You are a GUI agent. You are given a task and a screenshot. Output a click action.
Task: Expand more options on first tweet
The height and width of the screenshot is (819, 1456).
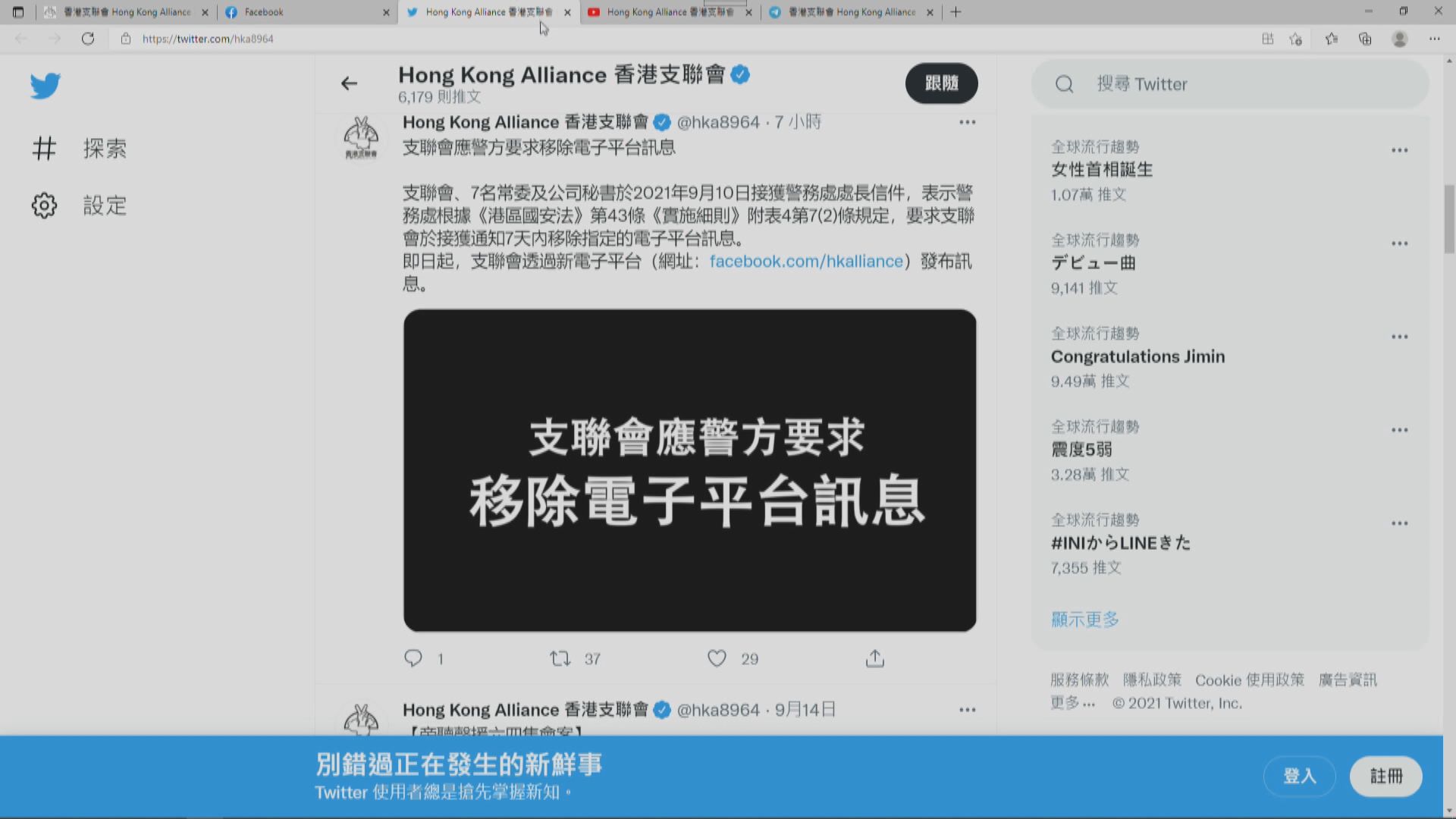[x=967, y=122]
